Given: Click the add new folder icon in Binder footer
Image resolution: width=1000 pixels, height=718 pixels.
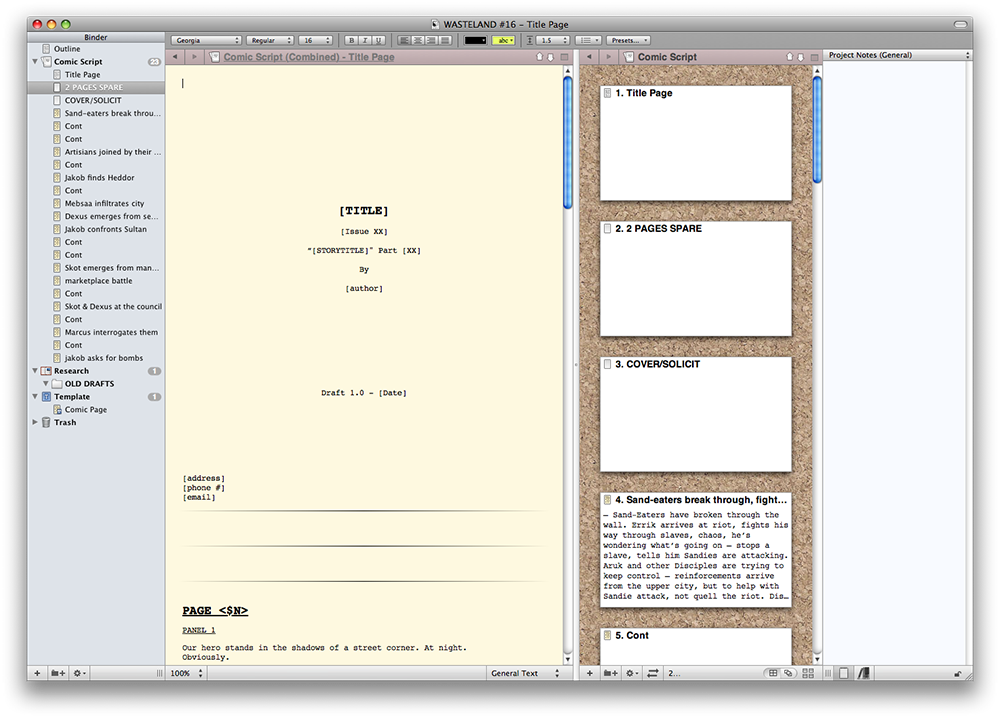Looking at the screenshot, I should pyautogui.click(x=59, y=673).
